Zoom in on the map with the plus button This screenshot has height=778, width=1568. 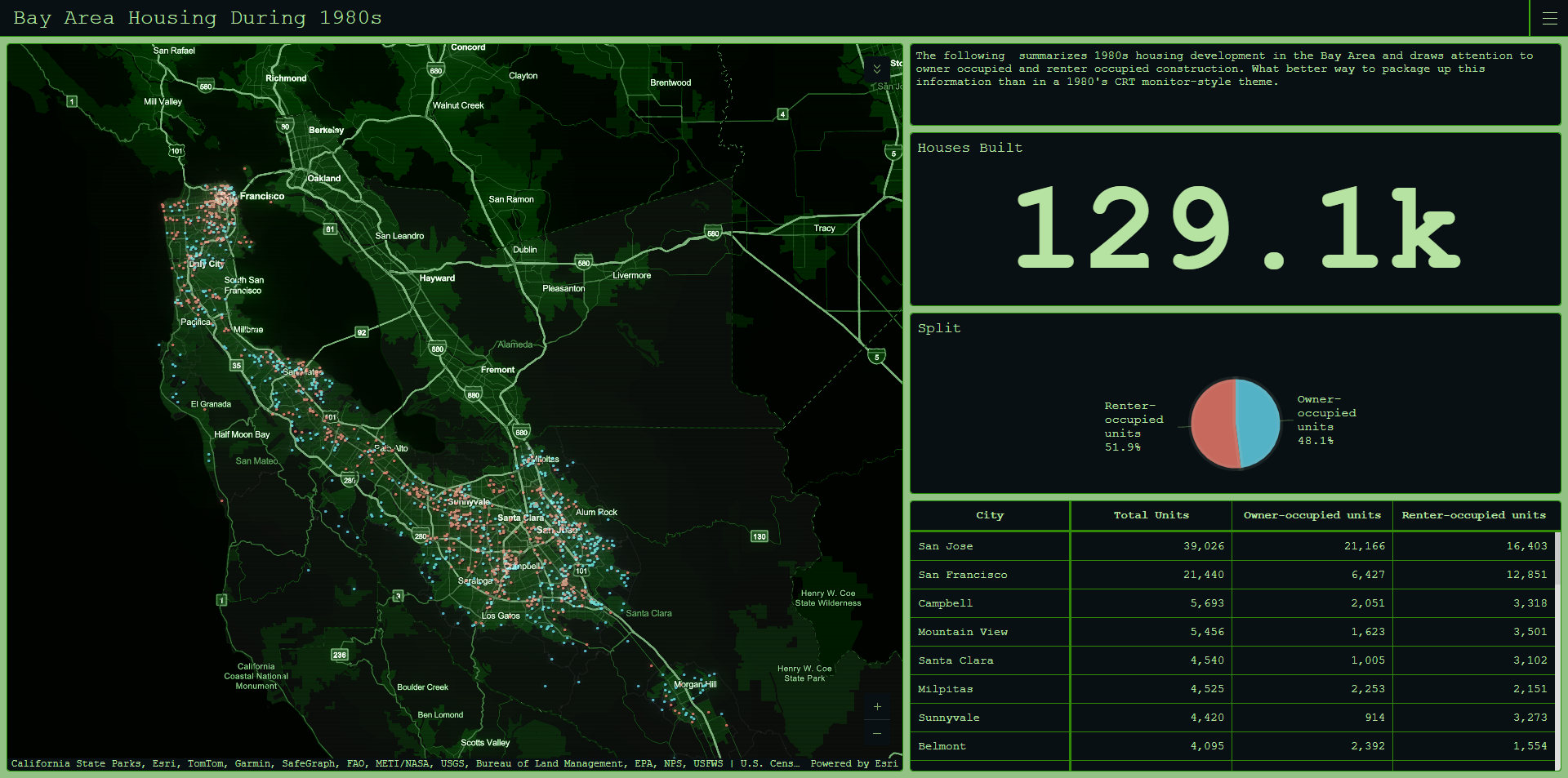tap(878, 707)
